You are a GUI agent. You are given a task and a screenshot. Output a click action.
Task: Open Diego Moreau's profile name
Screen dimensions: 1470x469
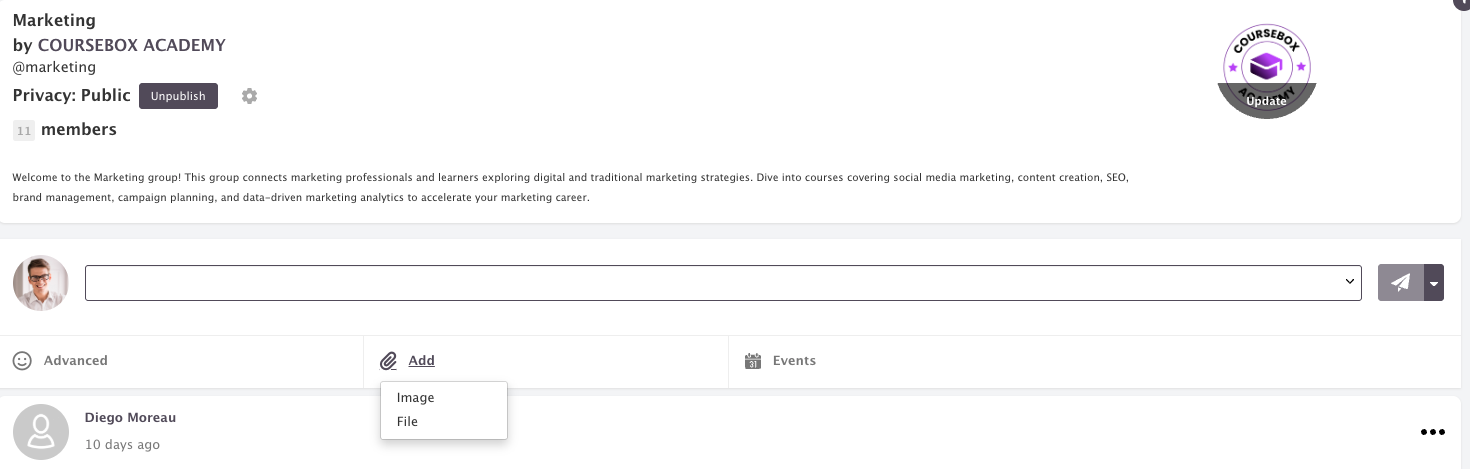pyautogui.click(x=130, y=417)
